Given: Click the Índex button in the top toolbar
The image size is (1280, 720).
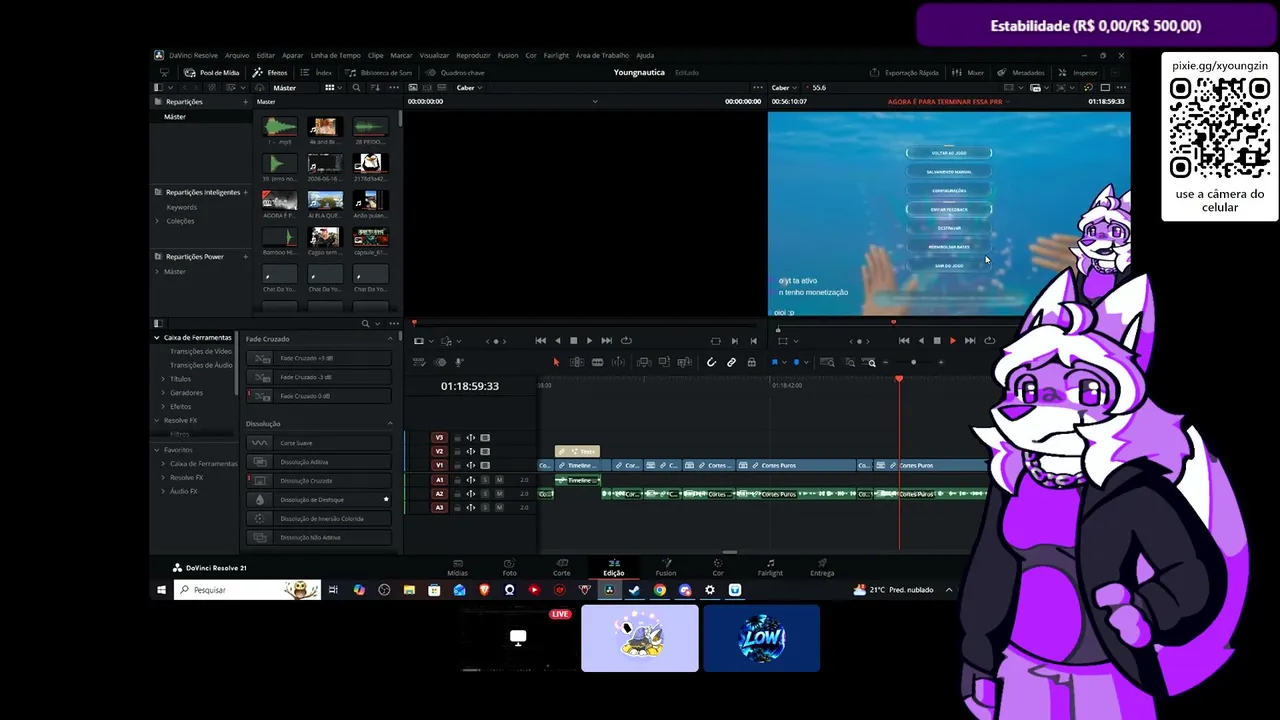Looking at the screenshot, I should click(x=317, y=72).
